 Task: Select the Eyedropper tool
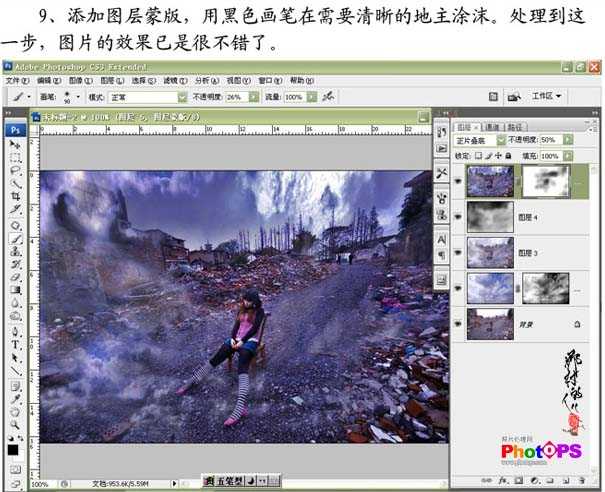pos(15,399)
